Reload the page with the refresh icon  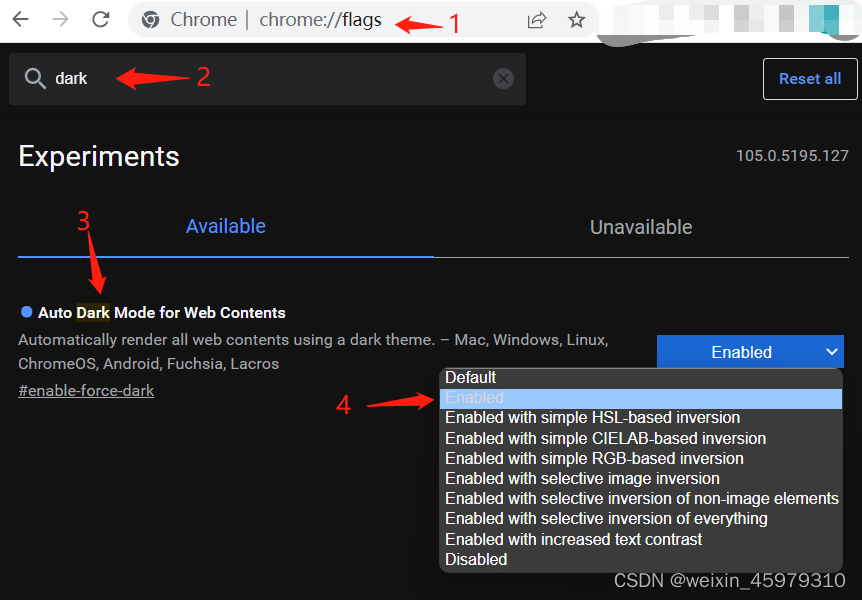(x=101, y=19)
